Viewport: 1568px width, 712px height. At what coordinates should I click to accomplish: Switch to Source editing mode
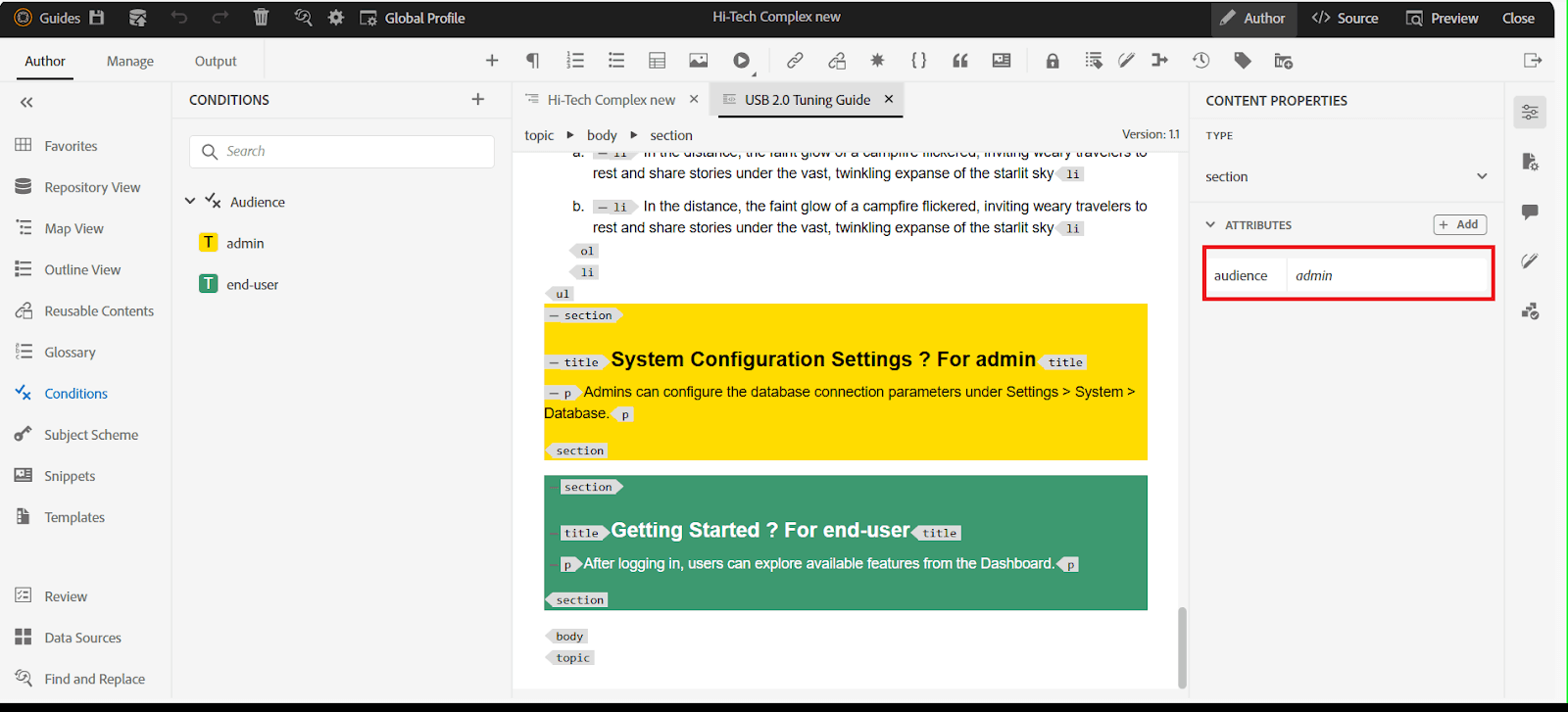tap(1345, 18)
